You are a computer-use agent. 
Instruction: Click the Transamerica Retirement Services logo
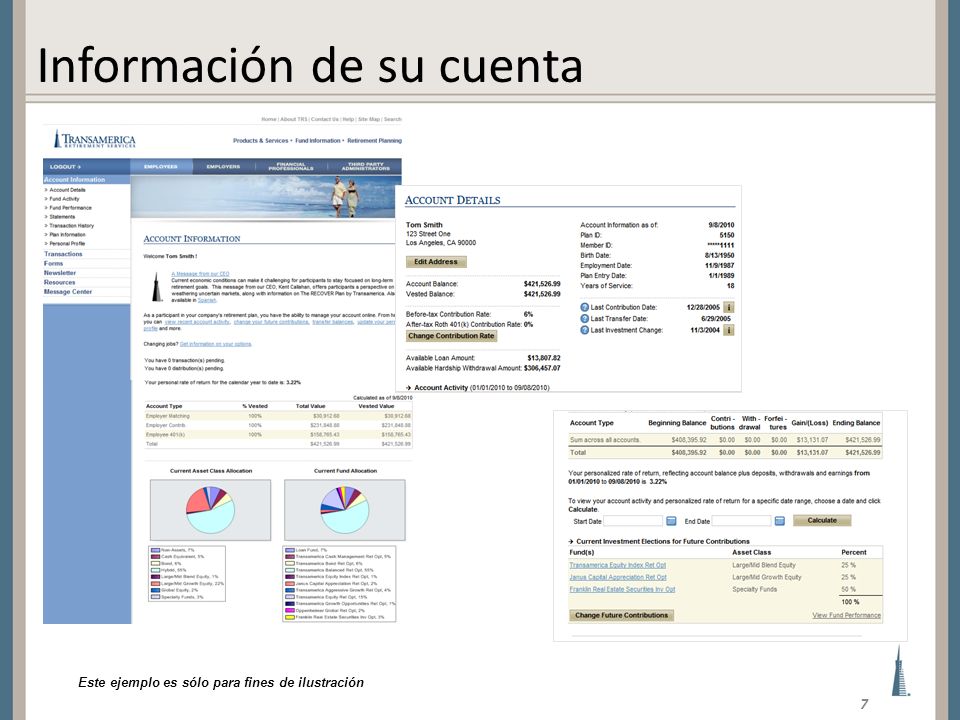tap(95, 139)
